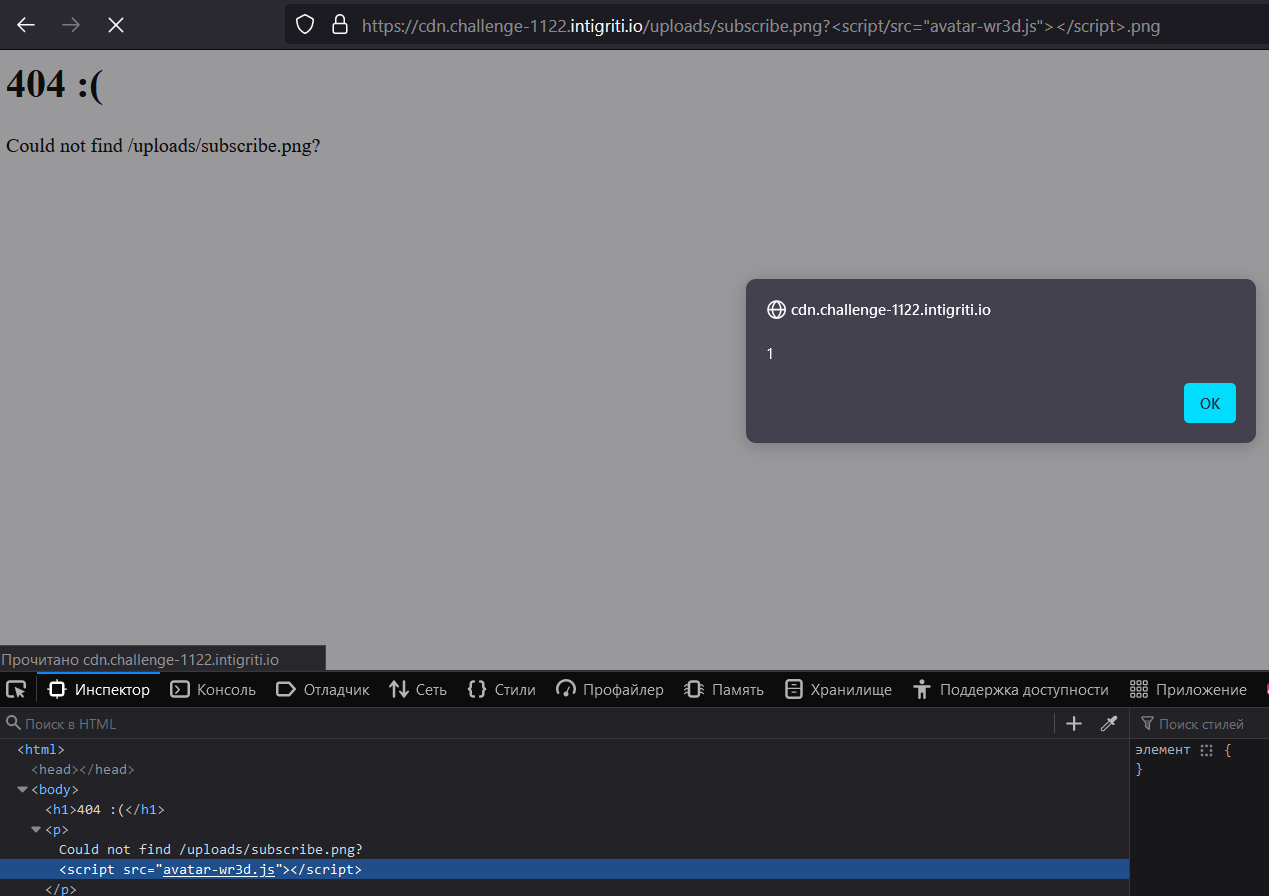Viewport: 1269px width, 896px height.
Task: Select the h1 404 element row
Action: (564, 809)
